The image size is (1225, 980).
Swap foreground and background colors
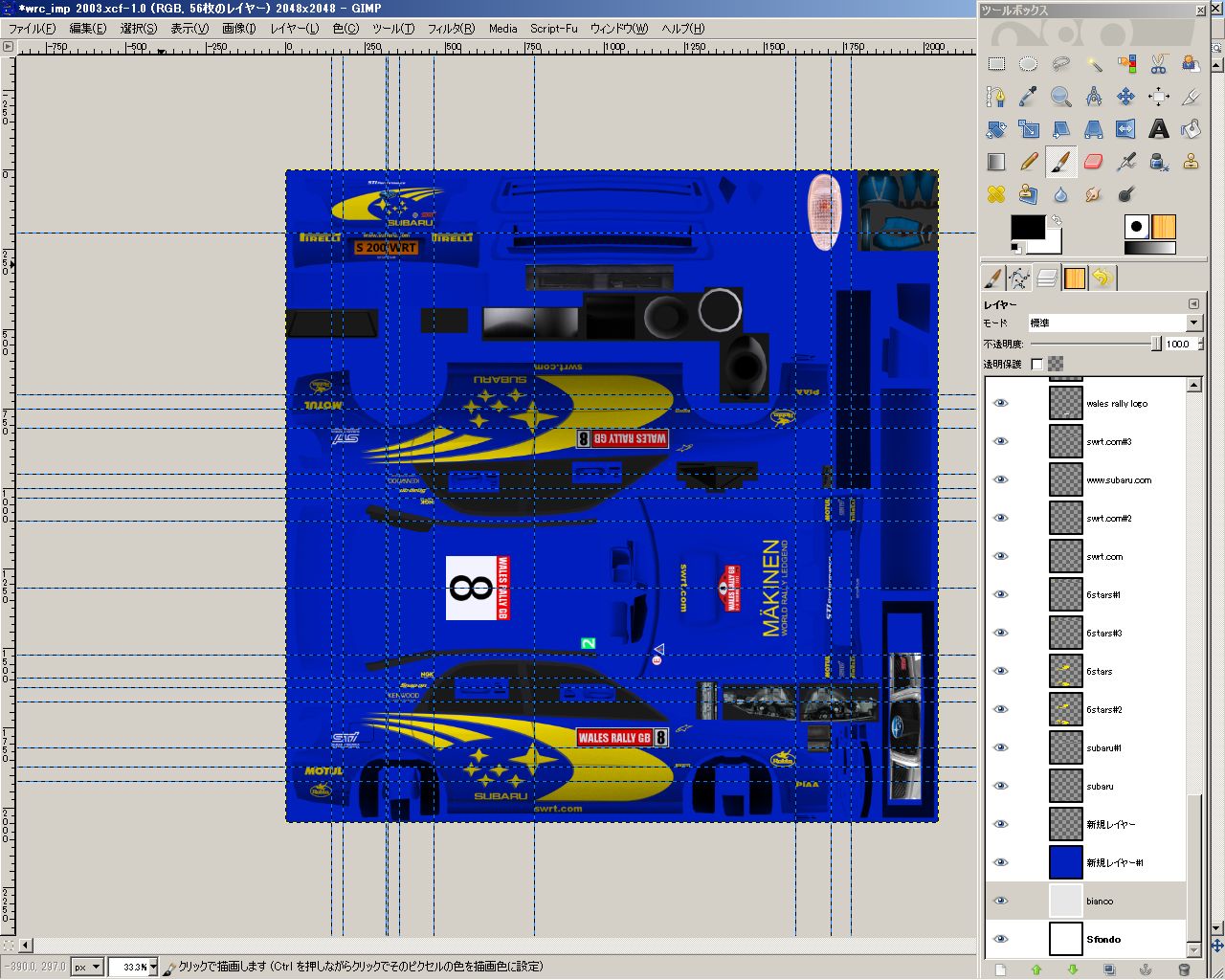[x=1055, y=220]
